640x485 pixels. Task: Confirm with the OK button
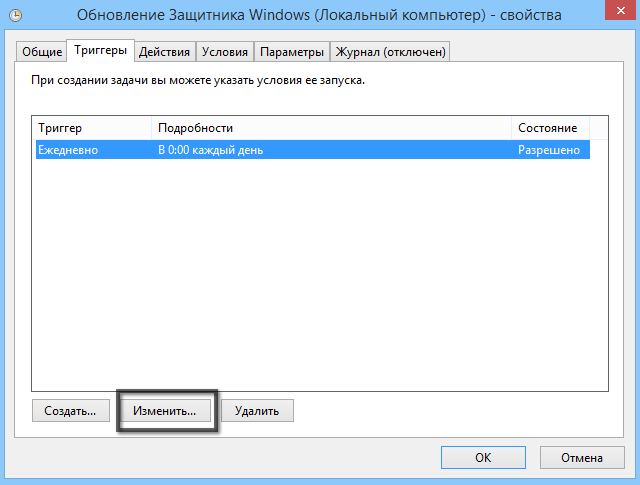[x=483, y=457]
